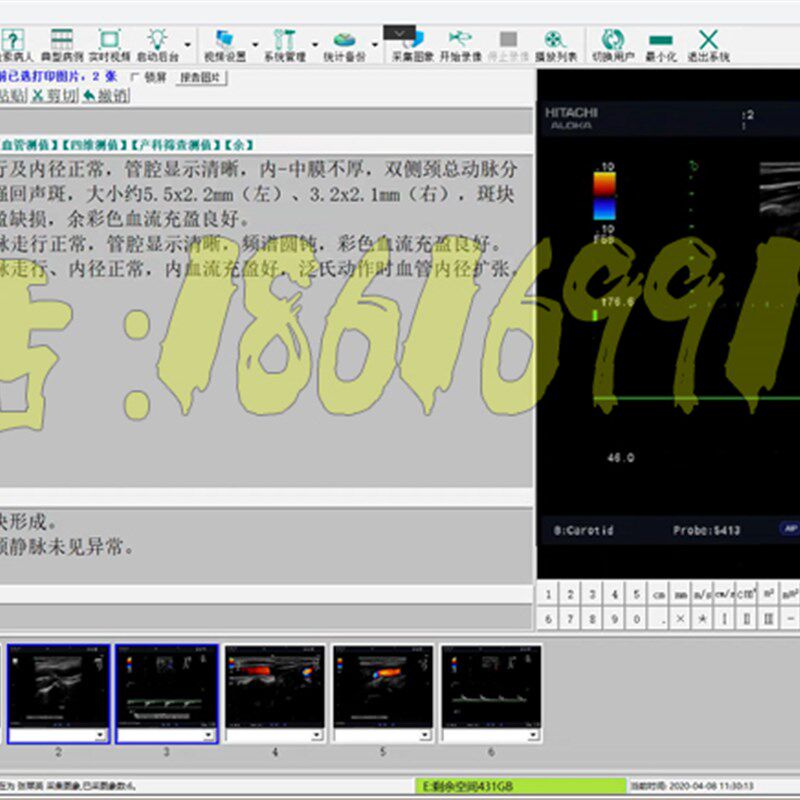Click the lightbulb 启动后台 icon
This screenshot has width=800, height=800.
[x=157, y=44]
